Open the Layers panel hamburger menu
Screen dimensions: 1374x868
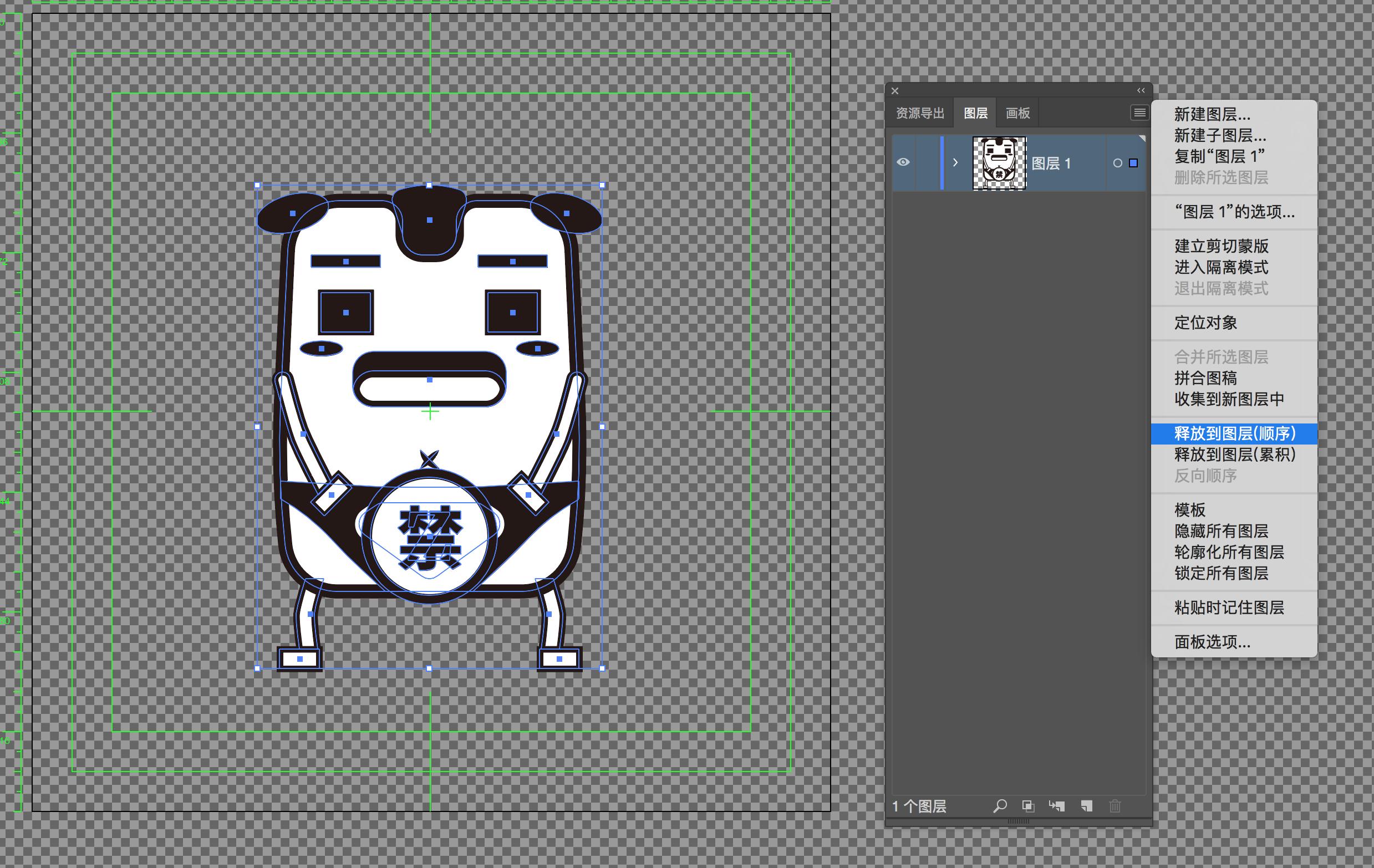pos(1139,113)
